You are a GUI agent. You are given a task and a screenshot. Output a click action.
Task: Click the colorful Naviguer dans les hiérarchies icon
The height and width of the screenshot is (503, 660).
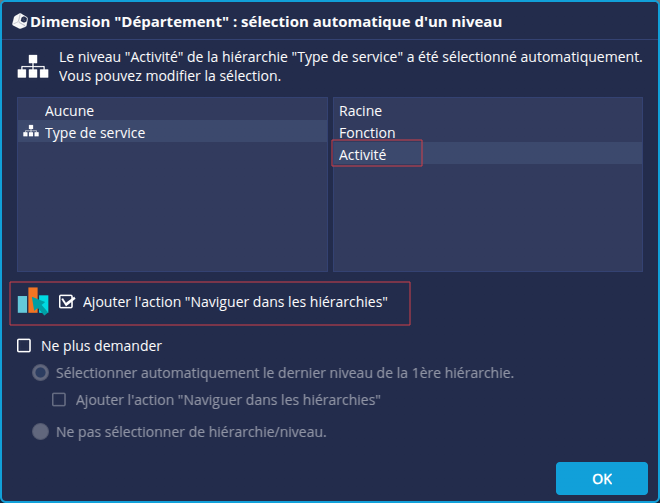point(33,301)
